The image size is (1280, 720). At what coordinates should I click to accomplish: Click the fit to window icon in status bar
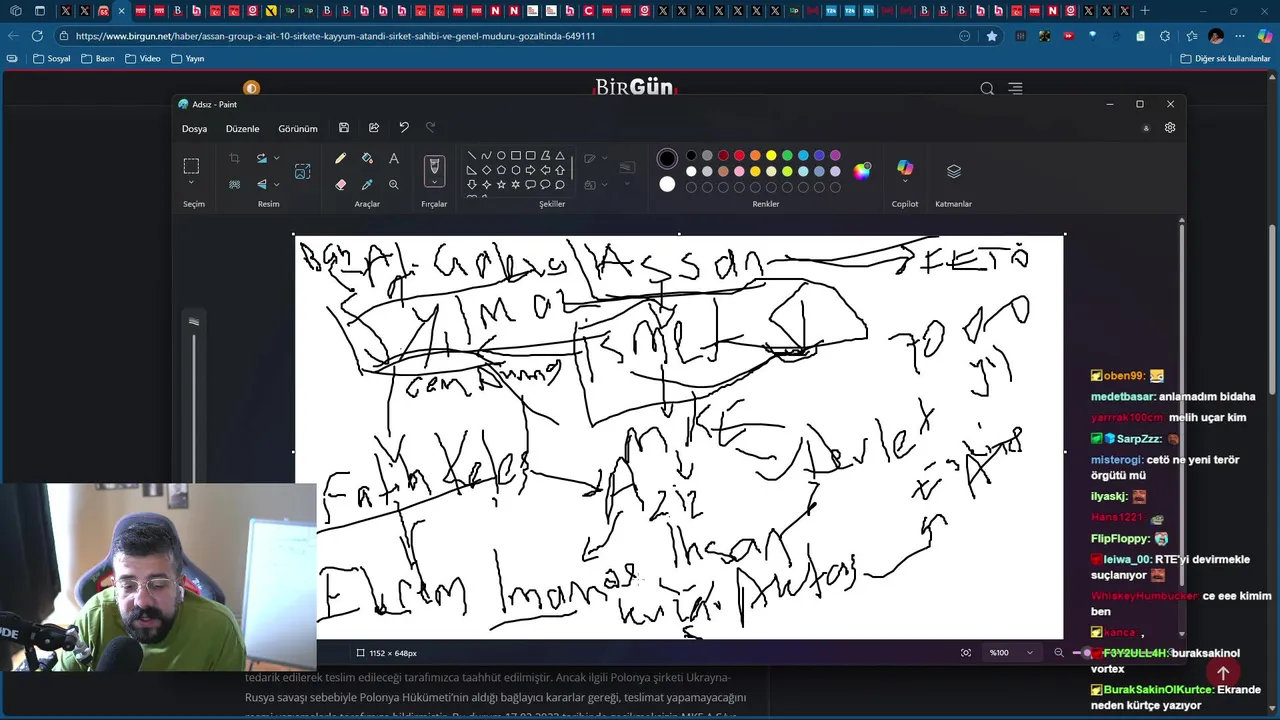click(x=966, y=653)
